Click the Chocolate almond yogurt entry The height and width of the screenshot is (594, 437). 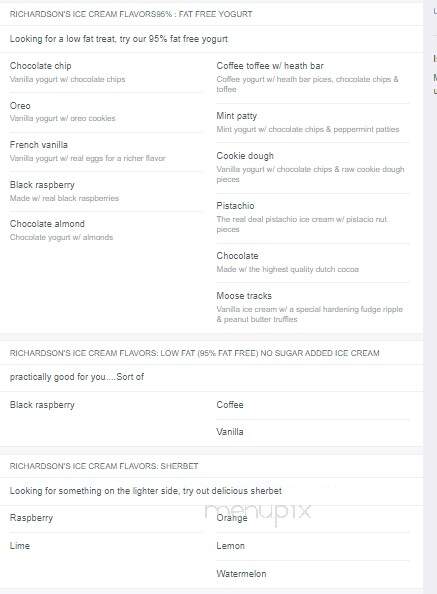tap(47, 224)
